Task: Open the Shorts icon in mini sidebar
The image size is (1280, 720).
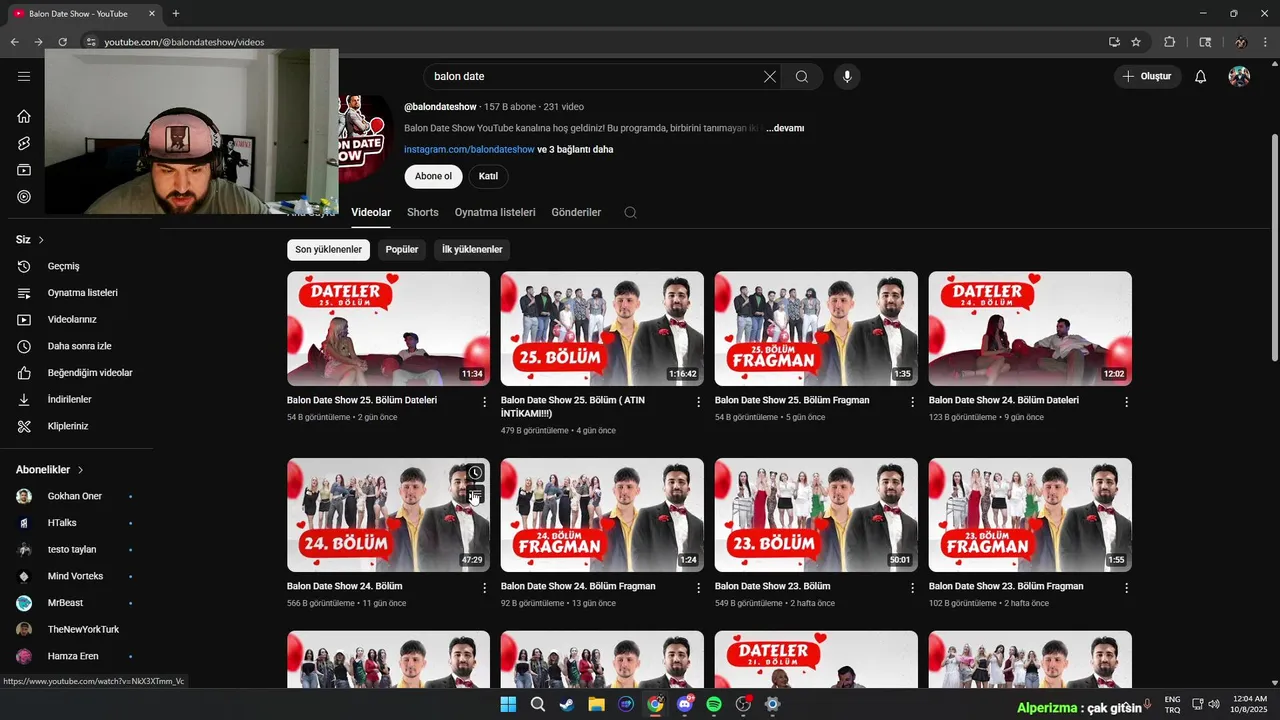Action: (x=24, y=143)
